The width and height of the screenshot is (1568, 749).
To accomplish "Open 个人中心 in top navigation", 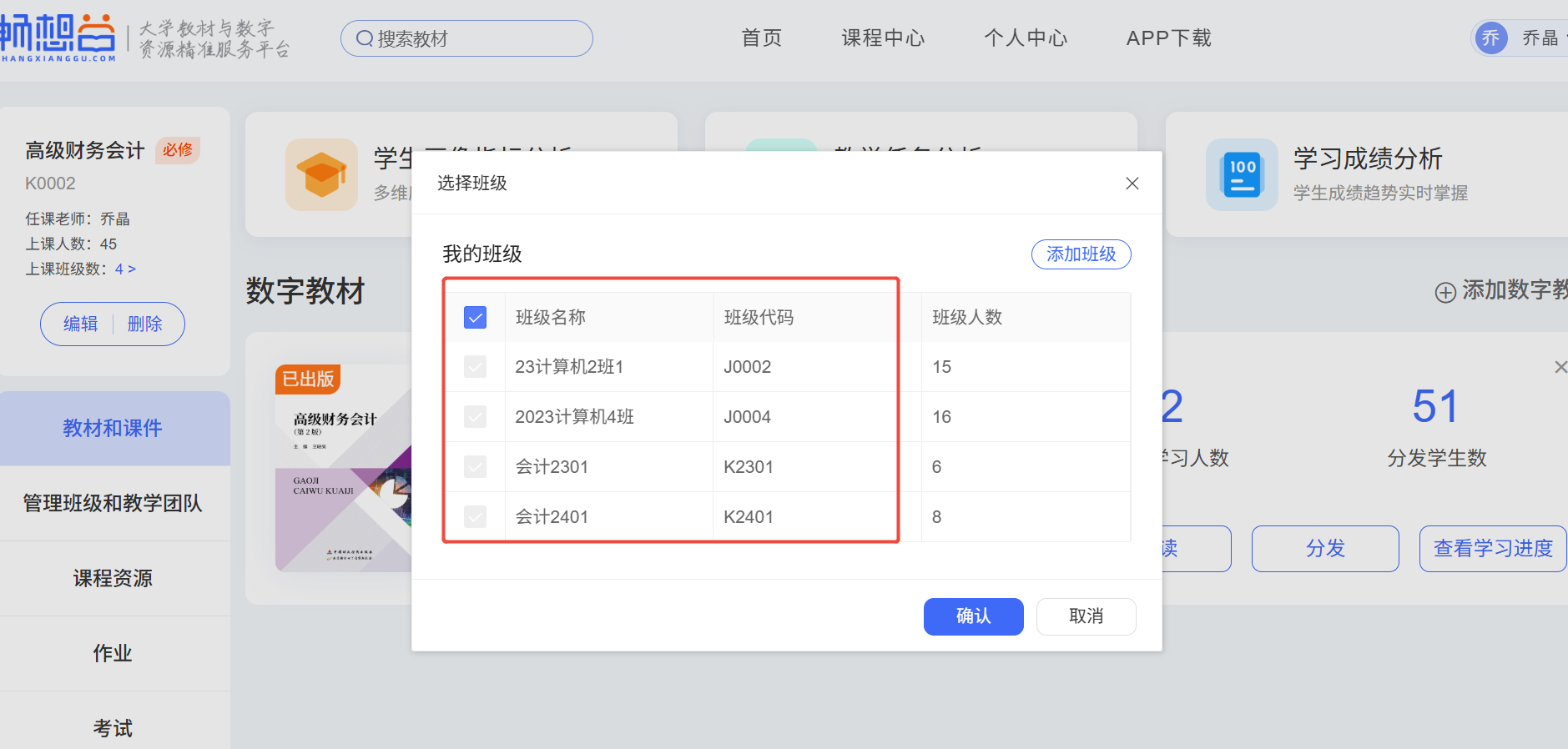I will tap(1025, 38).
